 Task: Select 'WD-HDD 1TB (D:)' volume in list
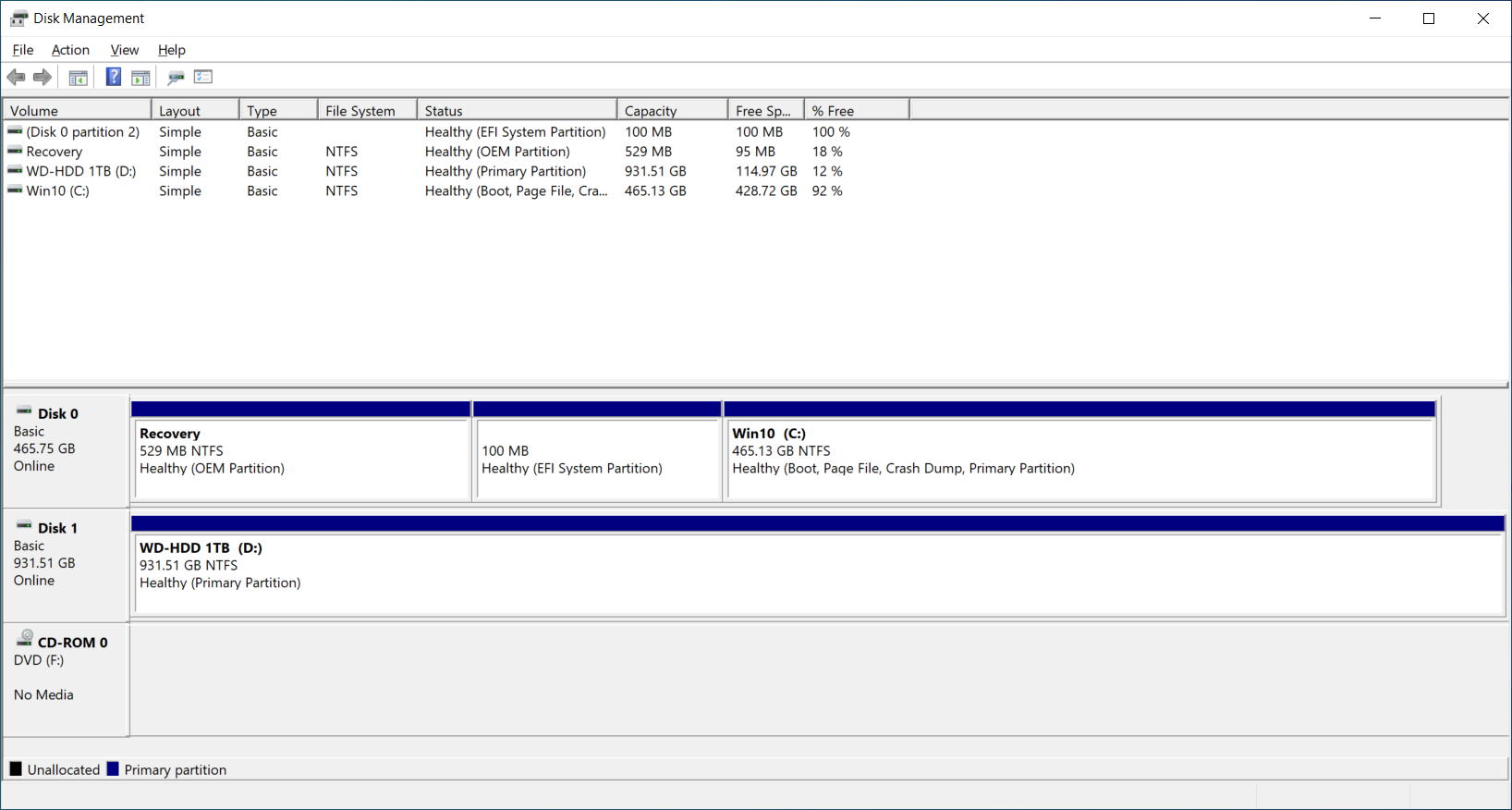[81, 171]
